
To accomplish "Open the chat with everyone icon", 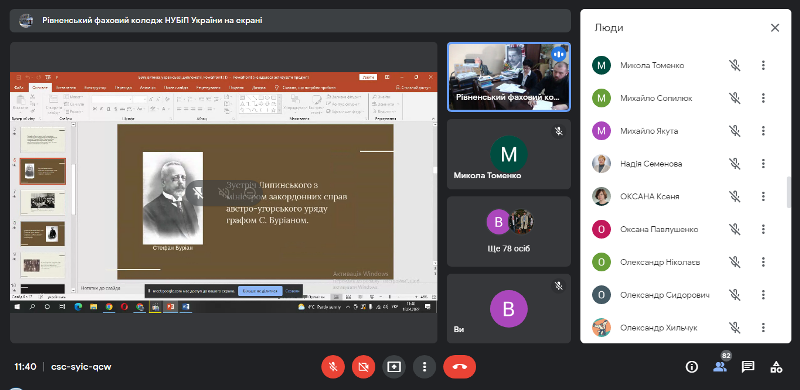I will 748,367.
